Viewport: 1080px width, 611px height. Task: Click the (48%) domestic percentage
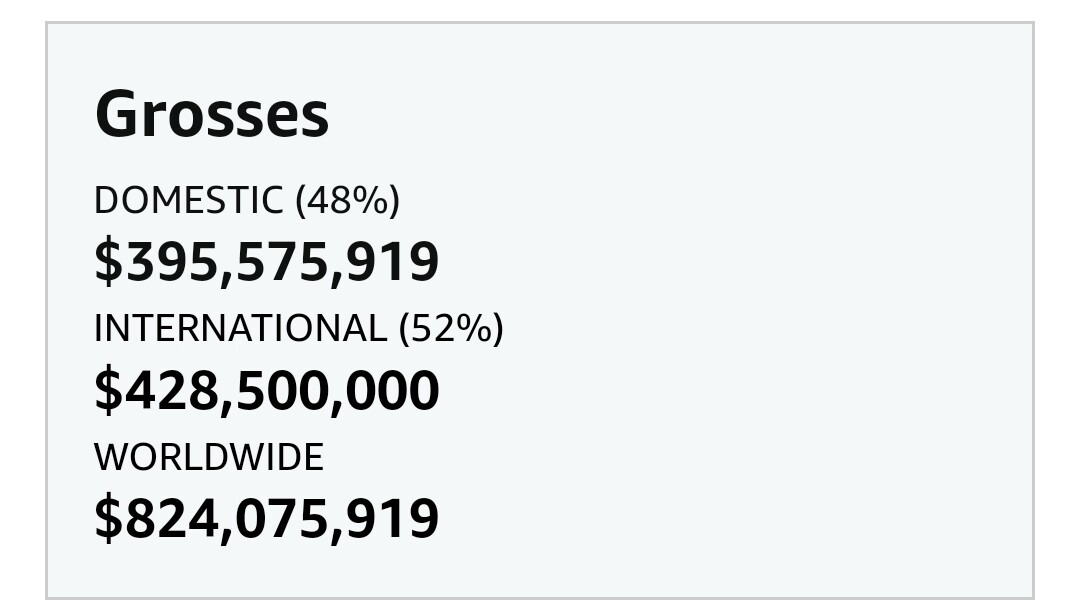pyautogui.click(x=347, y=201)
